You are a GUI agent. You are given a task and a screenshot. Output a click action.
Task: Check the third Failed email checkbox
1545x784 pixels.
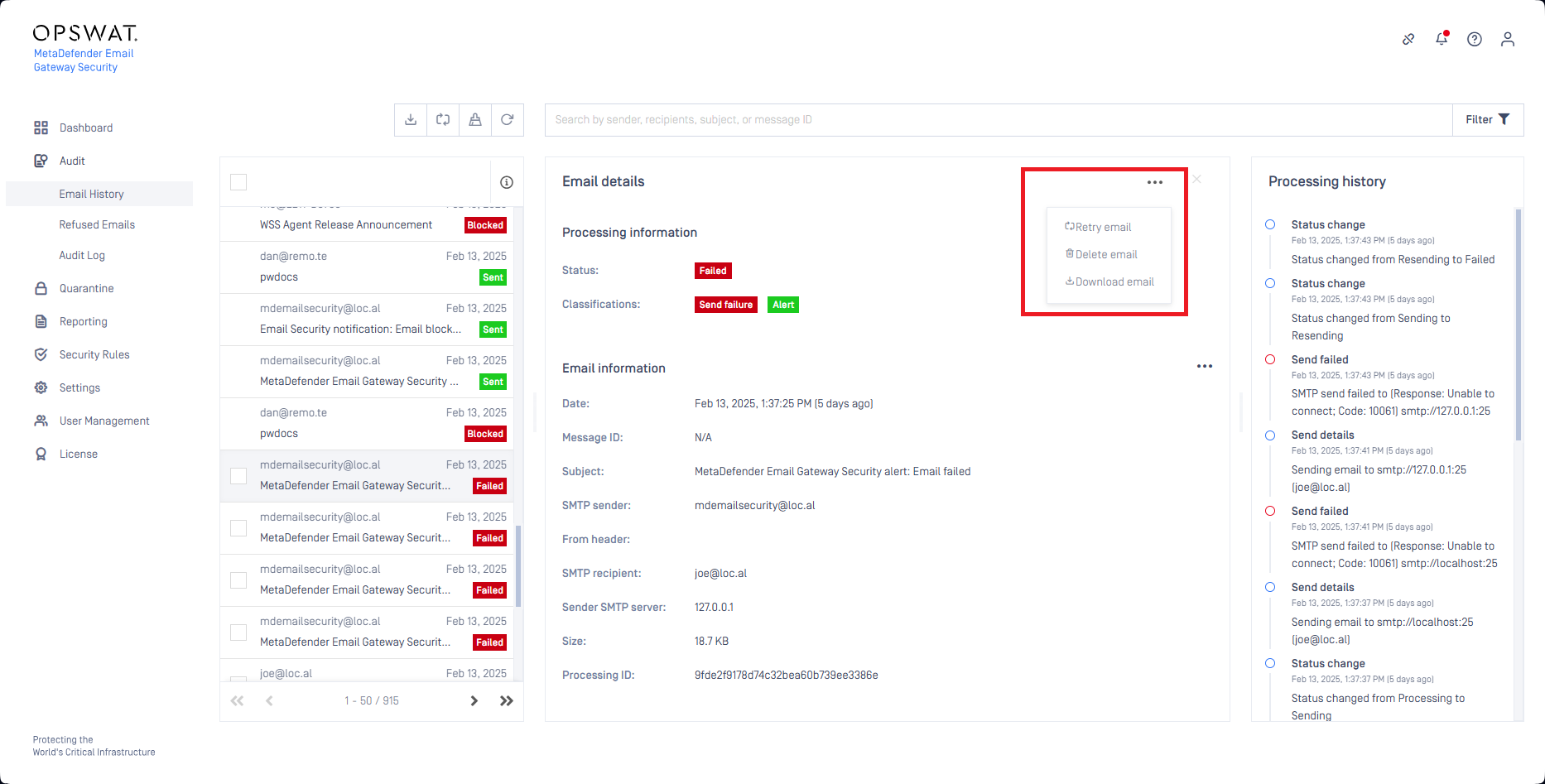[x=238, y=580]
